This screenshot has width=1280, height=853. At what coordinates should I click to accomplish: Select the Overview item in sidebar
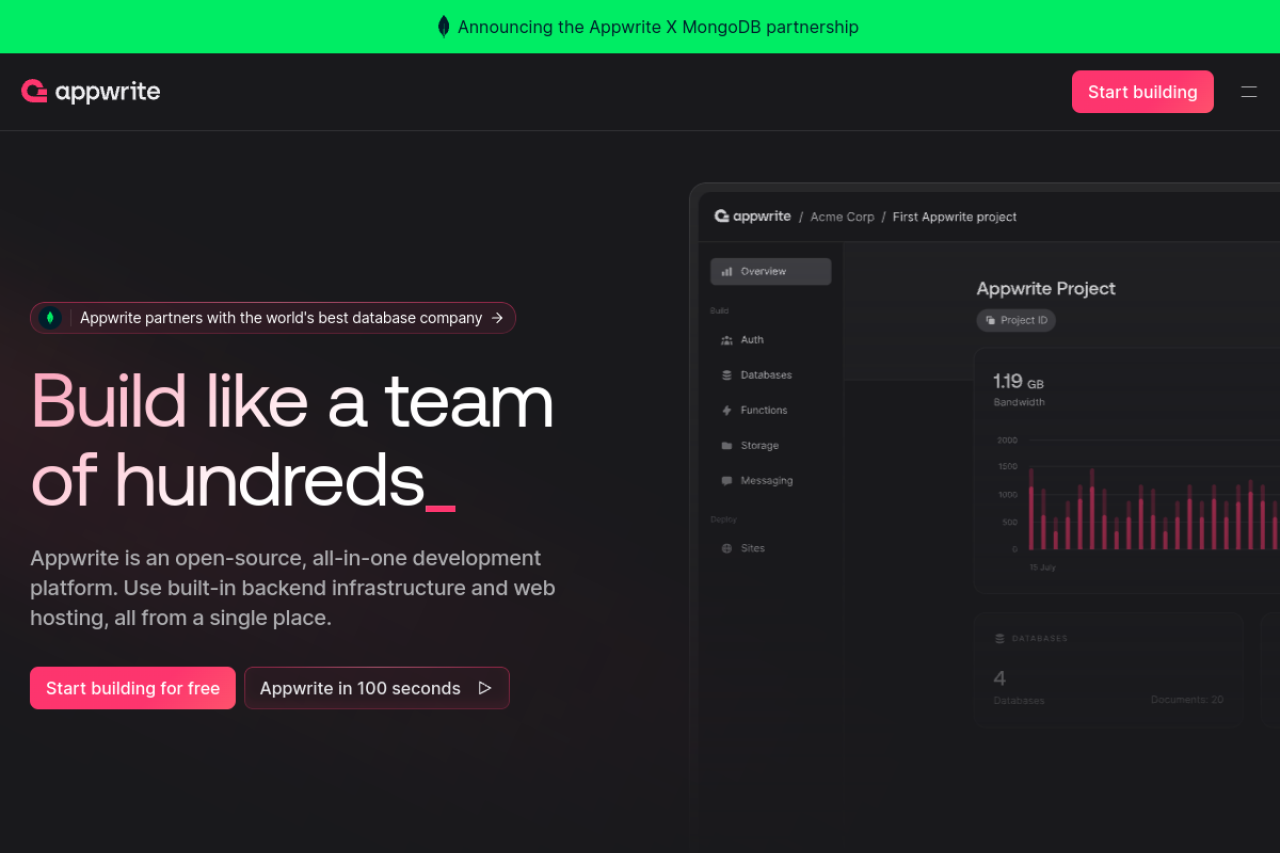(x=770, y=272)
